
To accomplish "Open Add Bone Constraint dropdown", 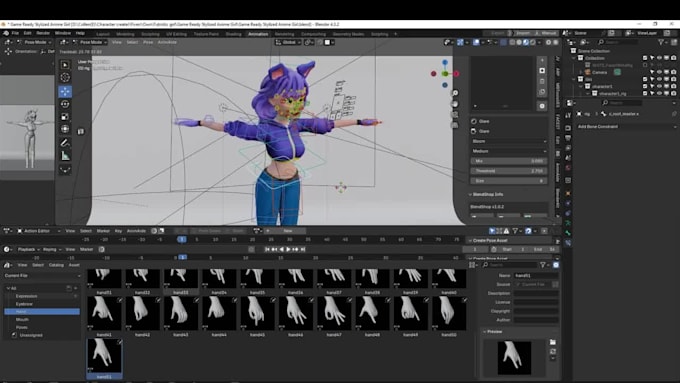I will point(627,127).
